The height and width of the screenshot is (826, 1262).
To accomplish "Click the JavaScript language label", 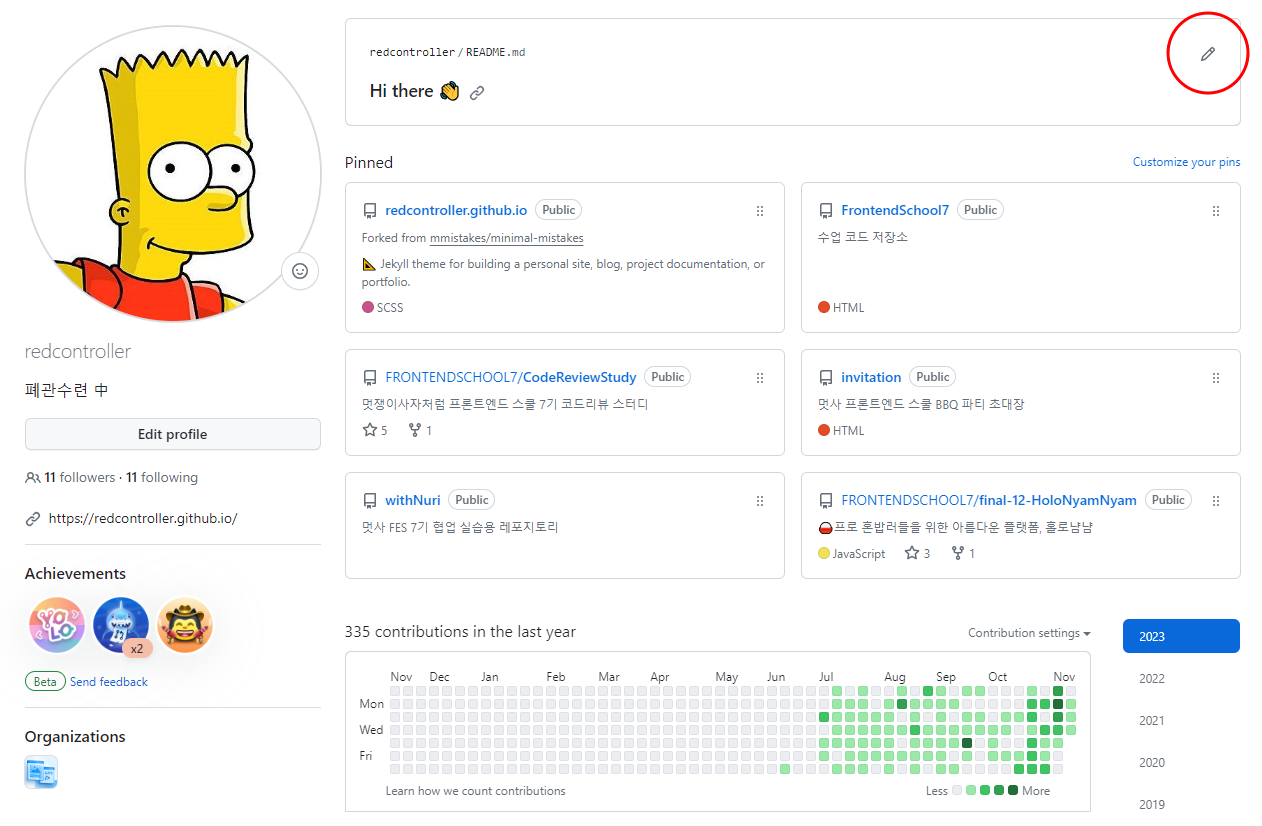I will point(859,554).
